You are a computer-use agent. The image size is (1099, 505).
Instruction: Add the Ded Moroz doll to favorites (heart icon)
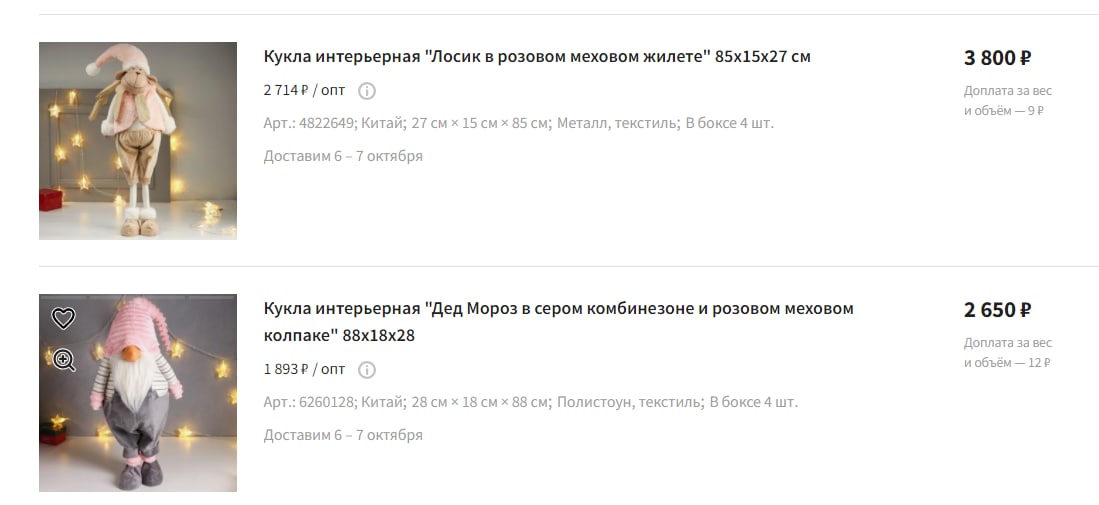[64, 319]
